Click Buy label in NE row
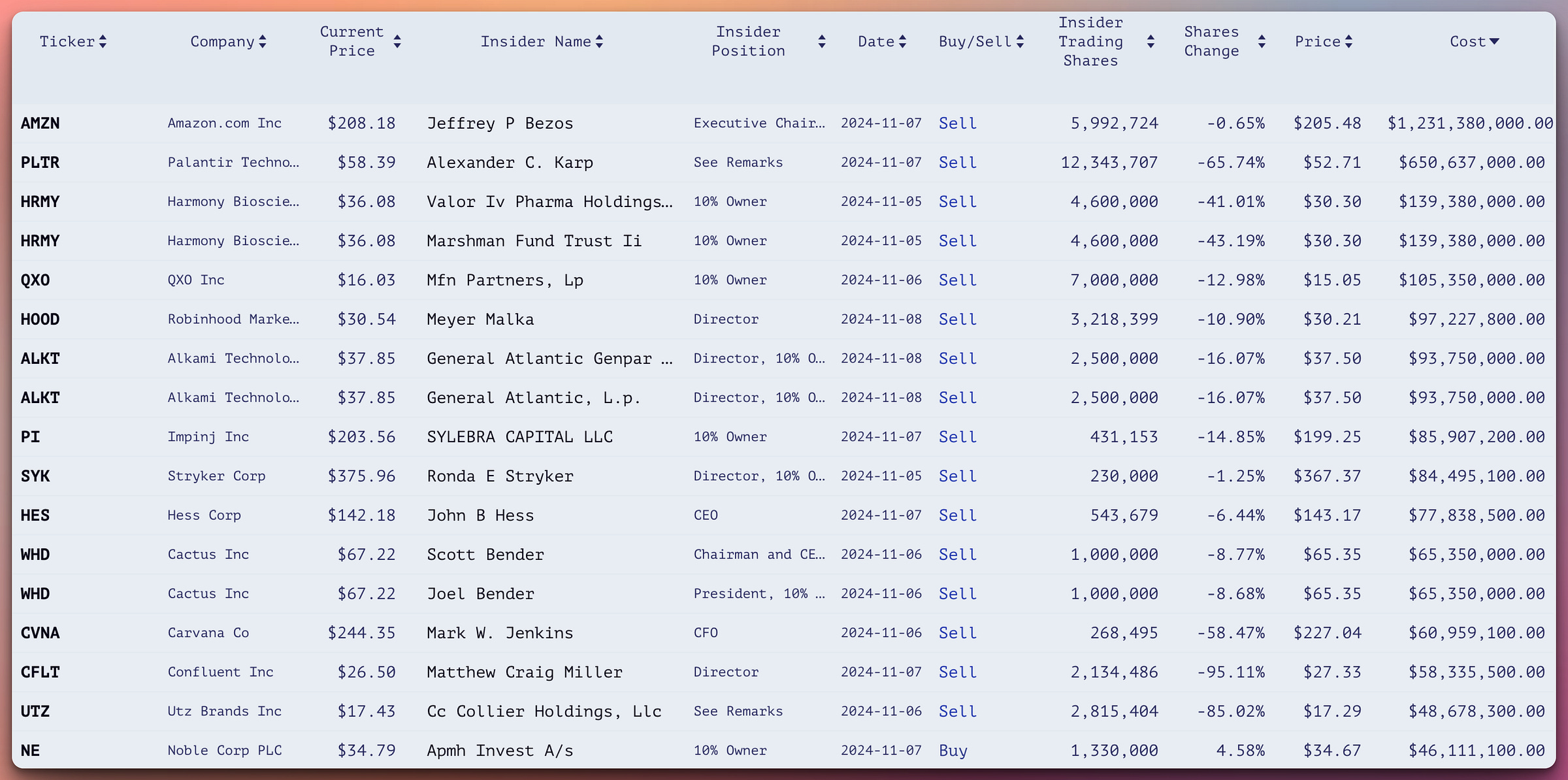The height and width of the screenshot is (780, 1568). pos(953,751)
